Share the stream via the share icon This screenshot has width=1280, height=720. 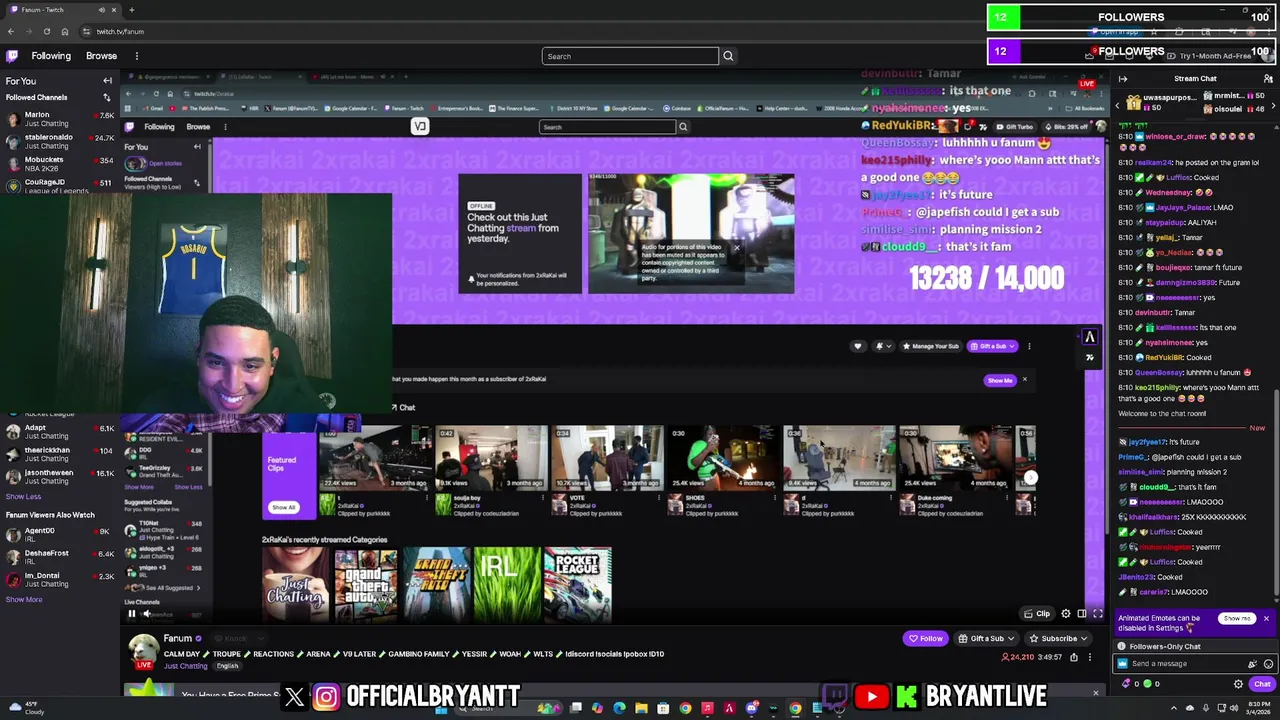1074,657
